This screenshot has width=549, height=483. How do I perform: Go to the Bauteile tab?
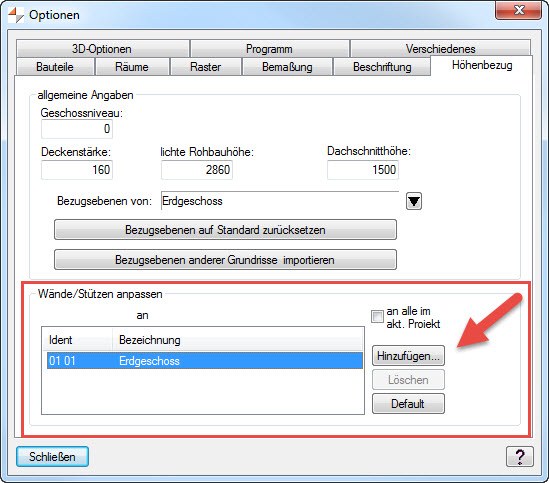pyautogui.click(x=55, y=67)
